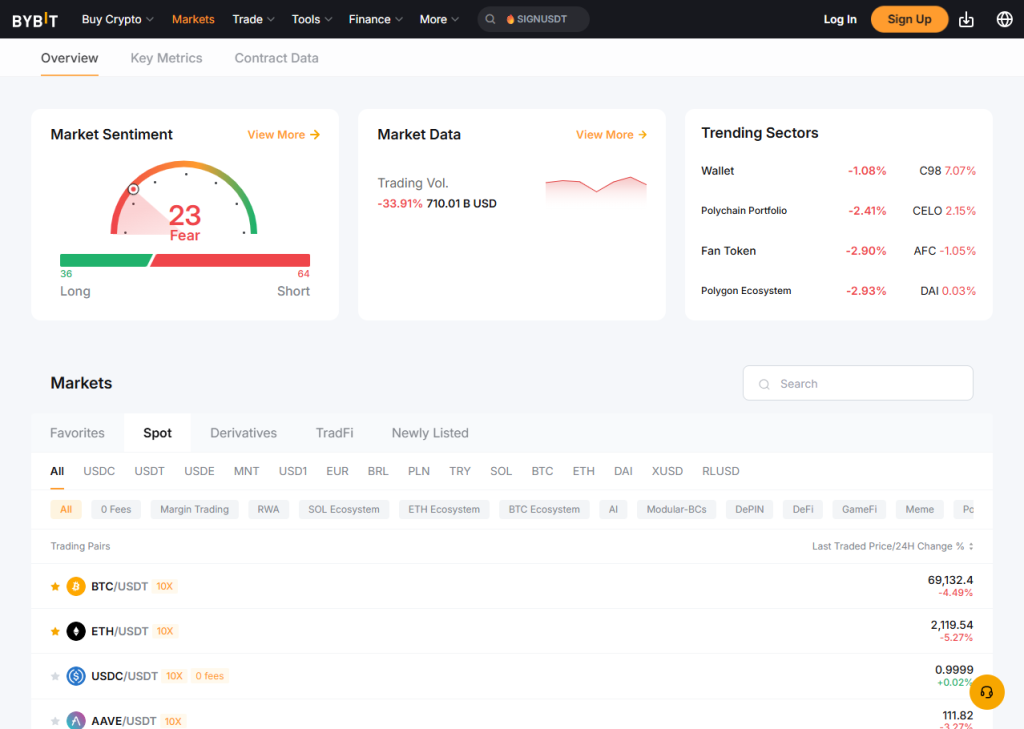
Task: Click the USDC coin icon
Action: pyautogui.click(x=76, y=676)
